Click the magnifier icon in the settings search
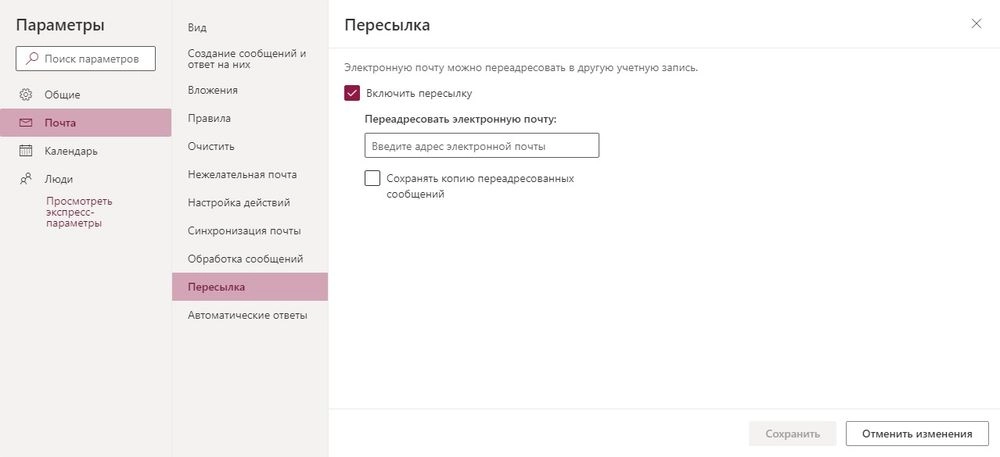Viewport: 1000px width, 457px height. pyautogui.click(x=31, y=59)
